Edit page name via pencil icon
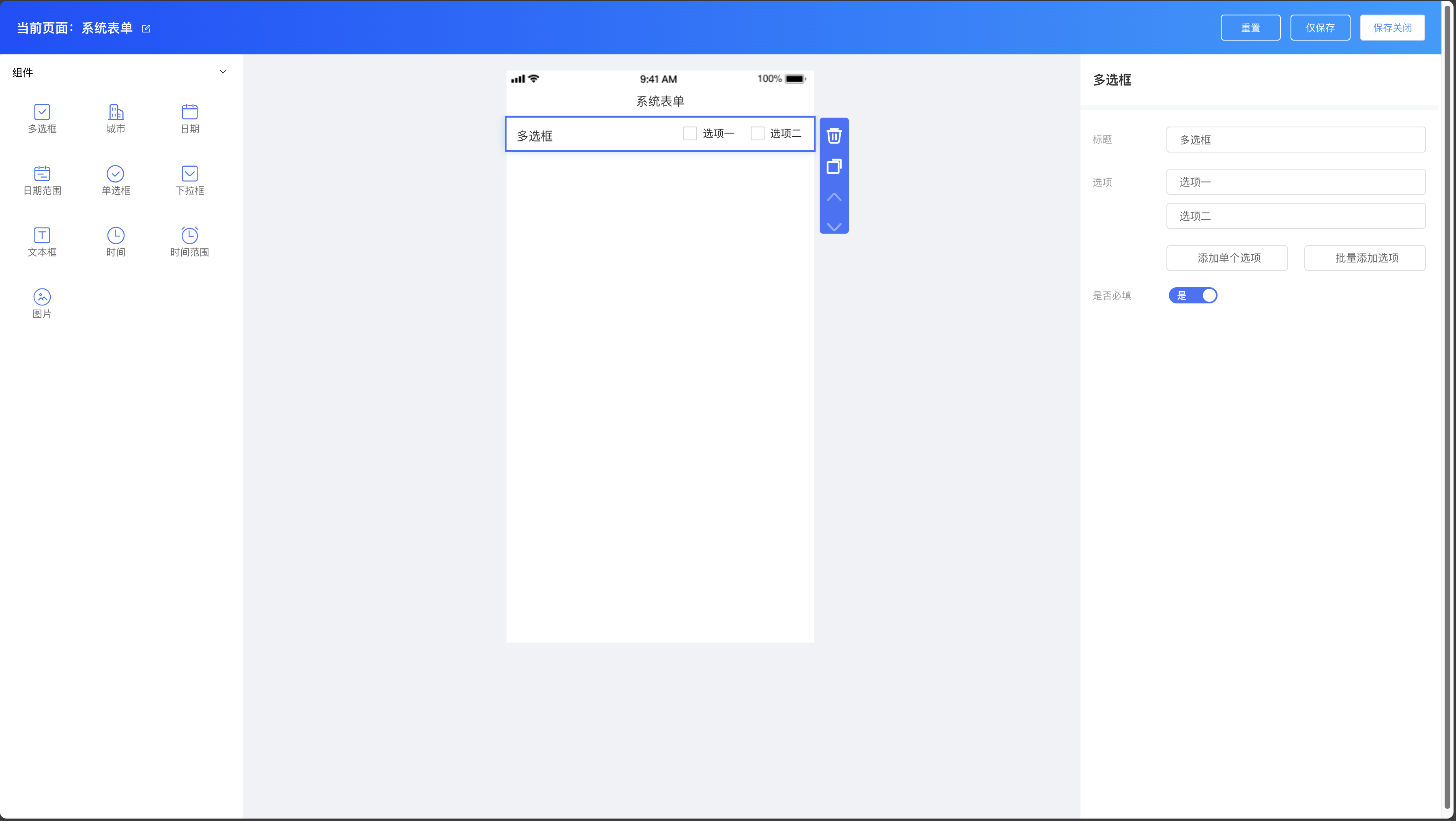This screenshot has height=821, width=1456. [146, 29]
